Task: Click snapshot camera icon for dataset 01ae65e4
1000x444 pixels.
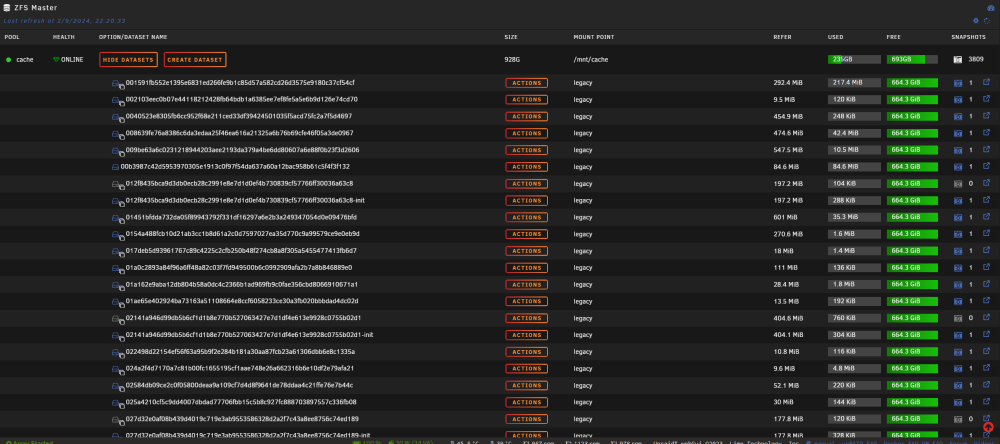Action: [x=957, y=301]
